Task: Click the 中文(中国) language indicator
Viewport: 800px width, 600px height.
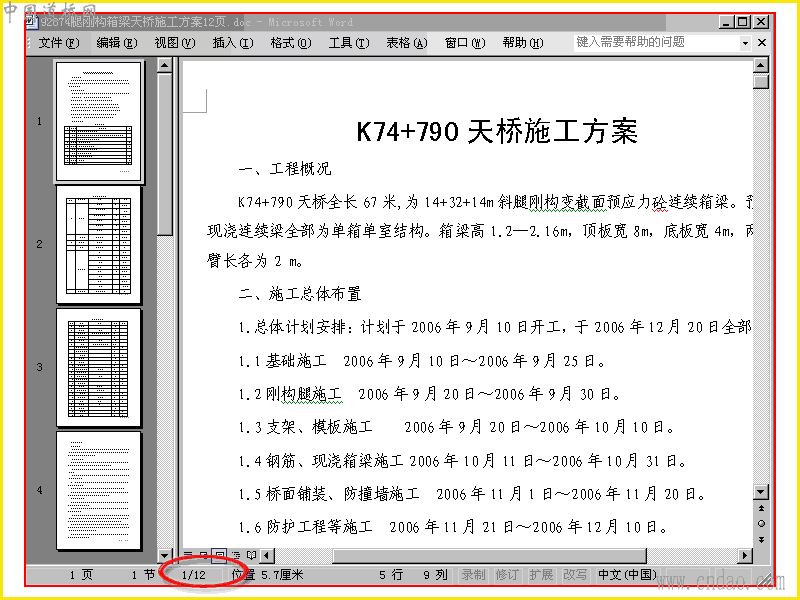Action: point(628,575)
